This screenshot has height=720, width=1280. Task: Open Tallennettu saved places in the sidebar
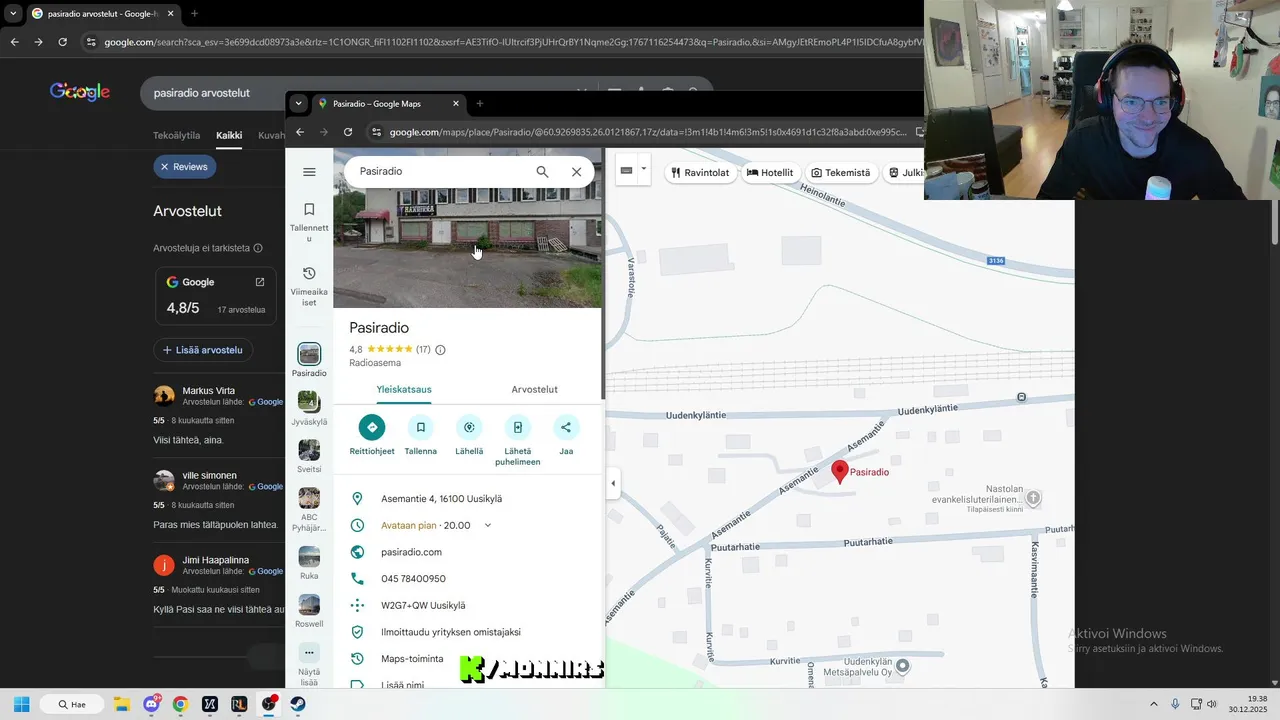309,221
